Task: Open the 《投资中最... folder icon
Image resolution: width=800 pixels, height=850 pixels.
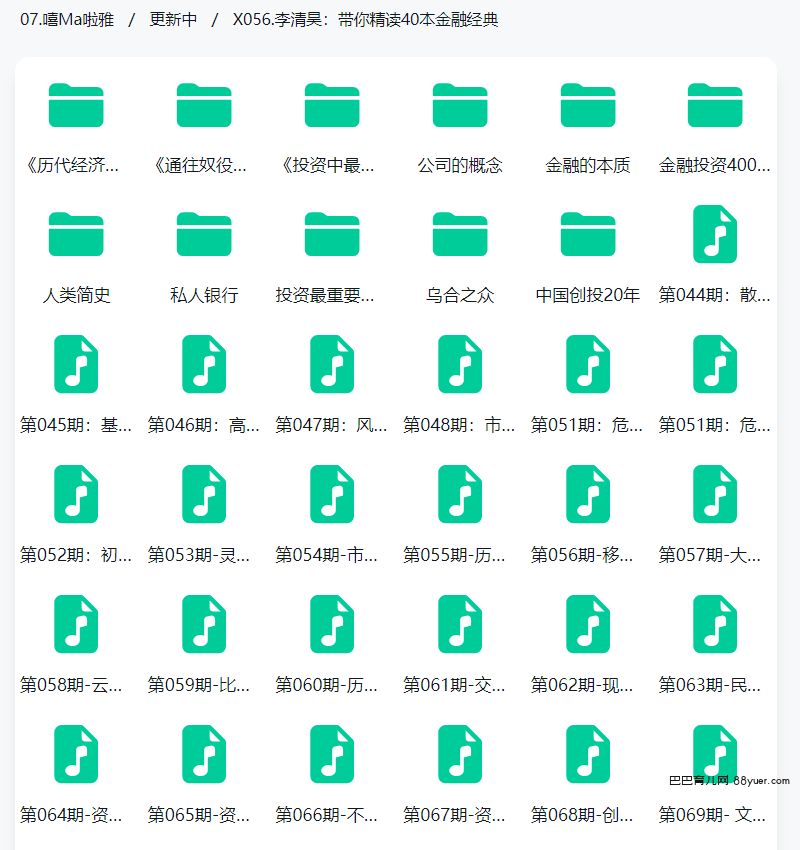Action: (x=332, y=105)
